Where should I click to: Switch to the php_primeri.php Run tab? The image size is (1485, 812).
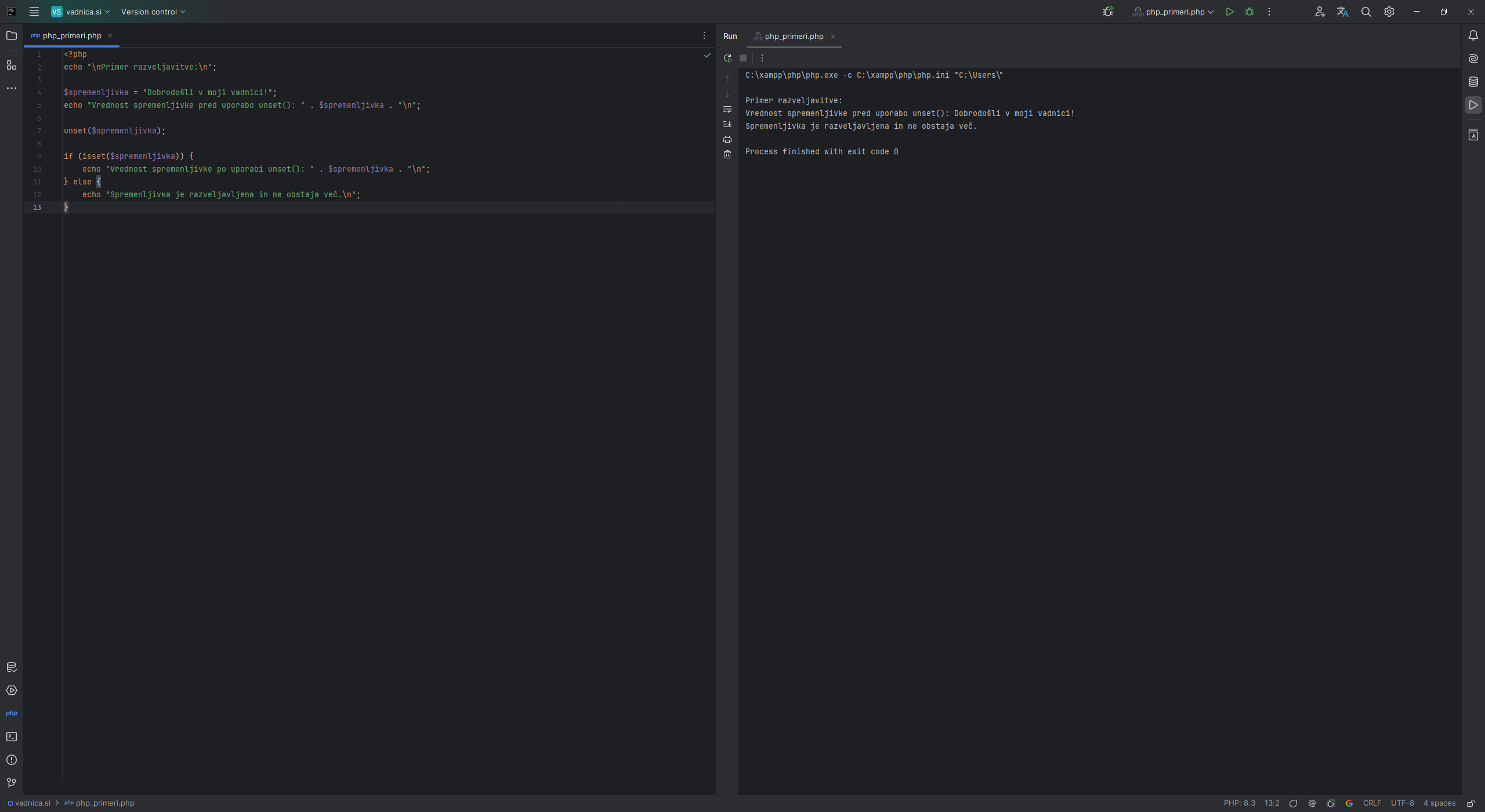coord(794,37)
